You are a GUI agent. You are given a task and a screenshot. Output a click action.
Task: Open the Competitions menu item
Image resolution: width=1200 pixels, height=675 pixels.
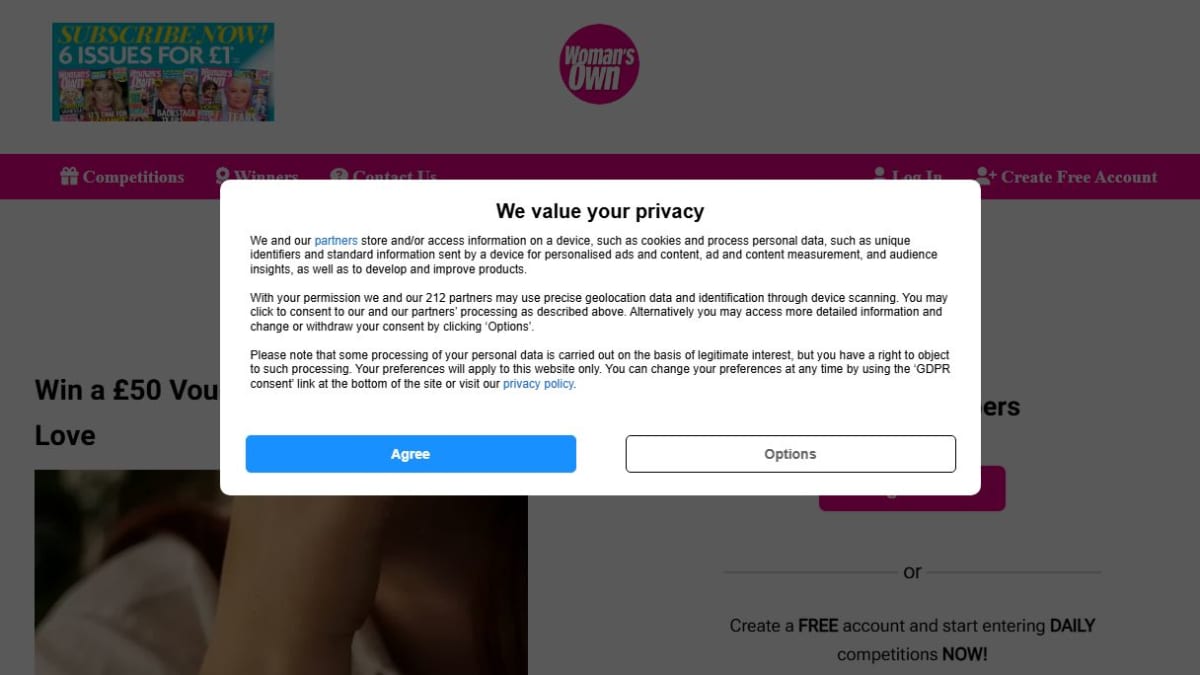coord(133,177)
